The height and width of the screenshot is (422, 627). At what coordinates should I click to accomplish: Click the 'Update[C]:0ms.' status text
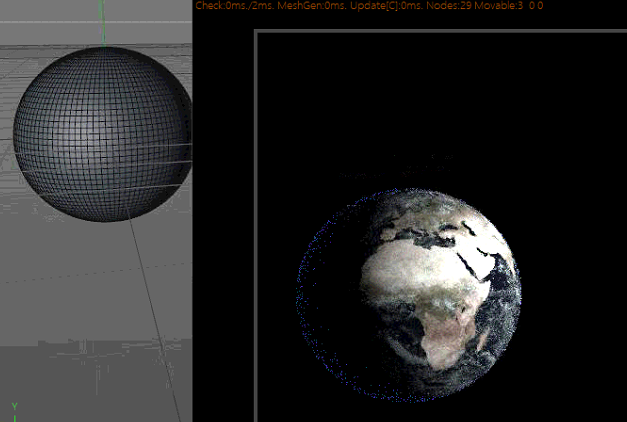click(x=387, y=6)
